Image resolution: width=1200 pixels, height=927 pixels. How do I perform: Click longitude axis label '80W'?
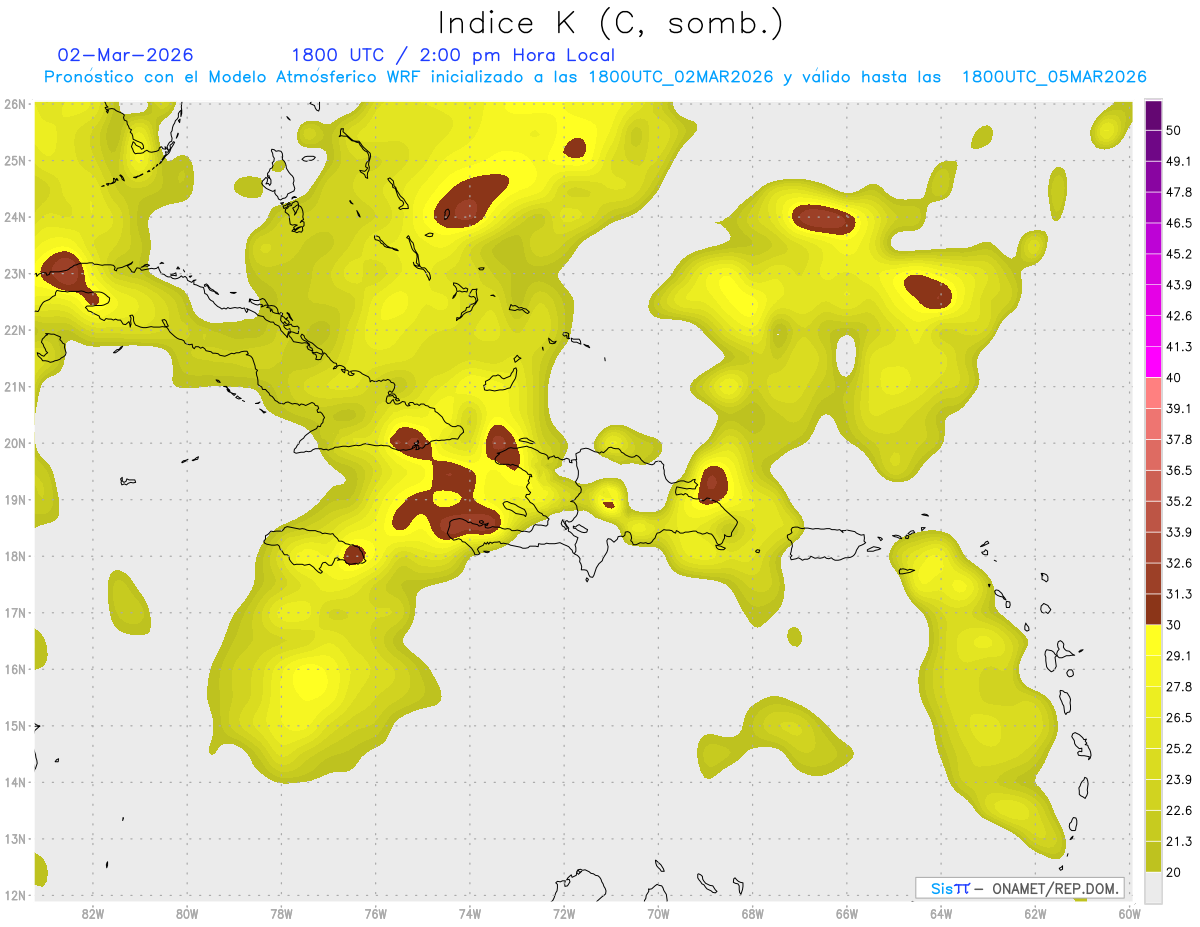tap(187, 913)
